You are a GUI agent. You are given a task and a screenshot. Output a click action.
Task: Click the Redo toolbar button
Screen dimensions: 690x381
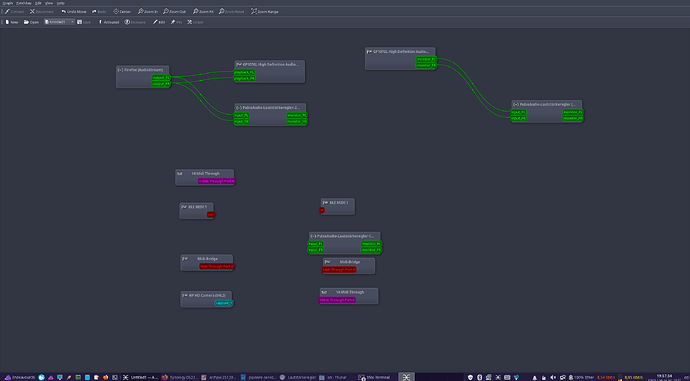(x=99, y=11)
